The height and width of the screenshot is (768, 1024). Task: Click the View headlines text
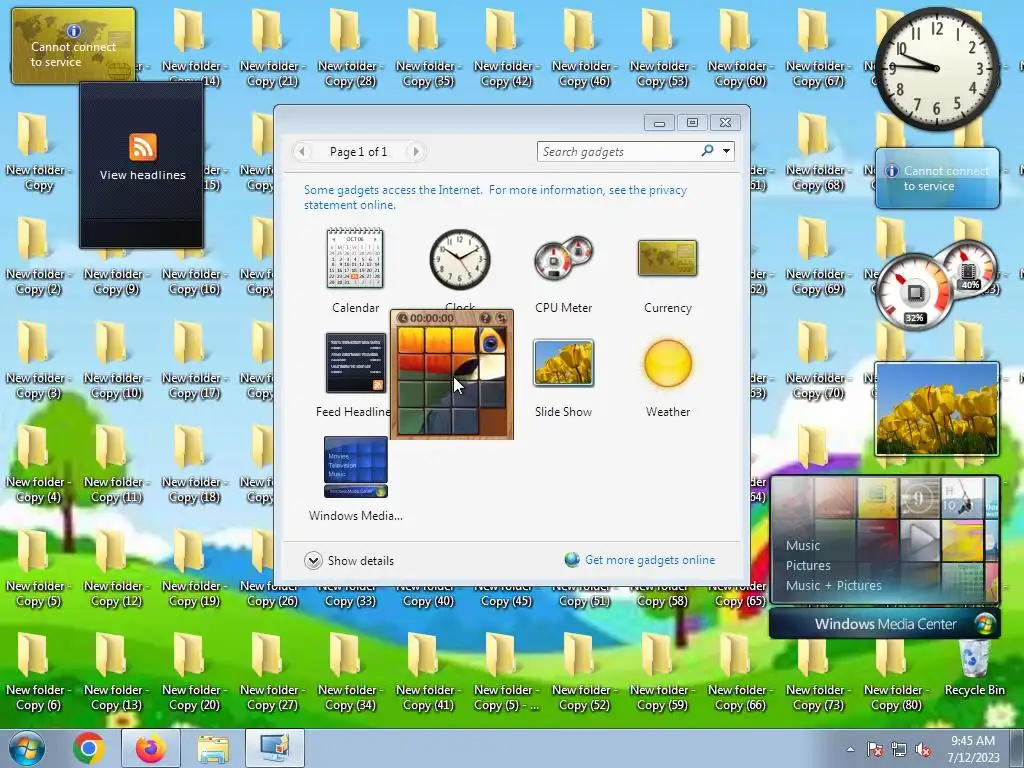142,175
